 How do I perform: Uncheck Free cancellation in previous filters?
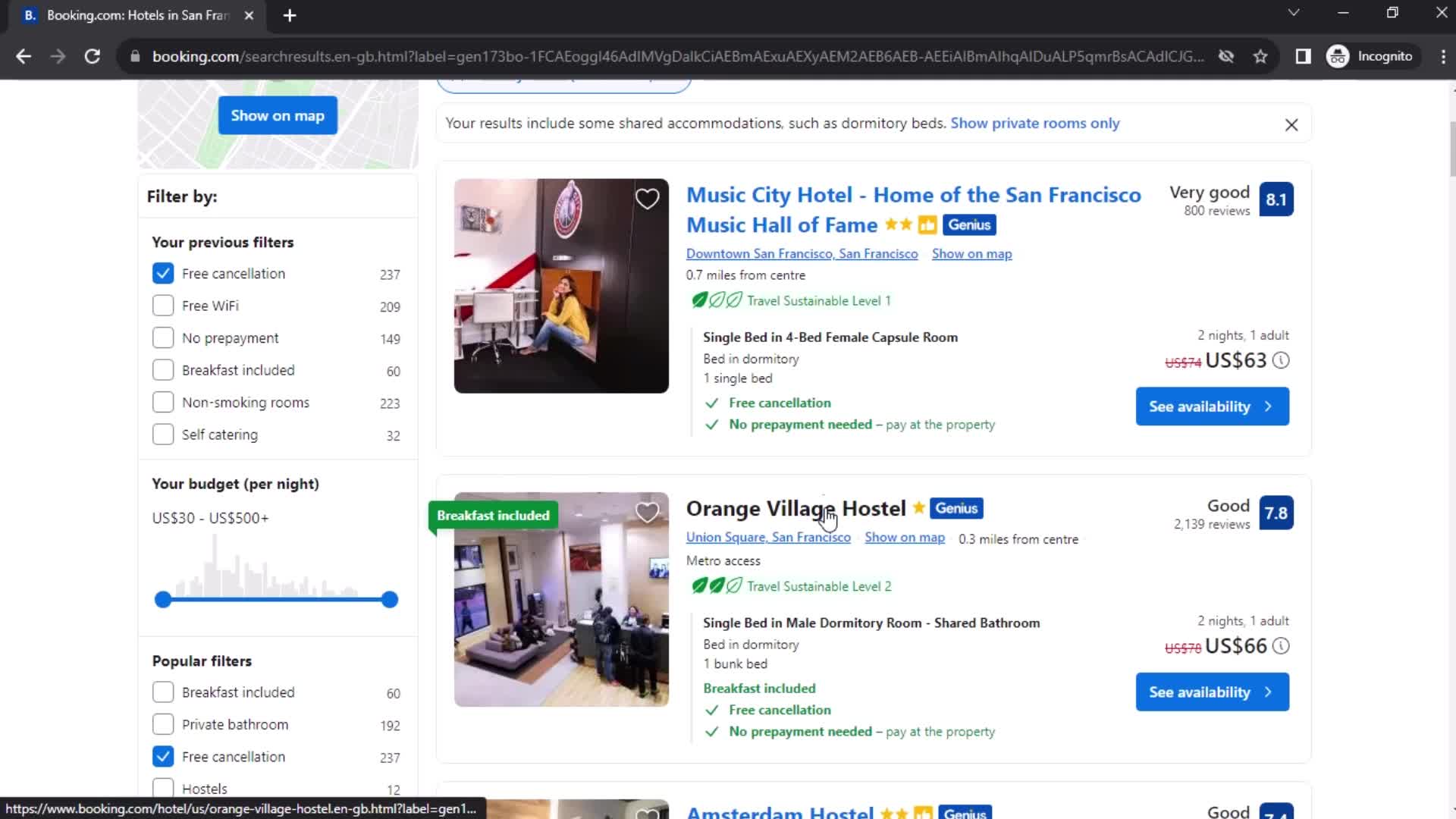(163, 274)
